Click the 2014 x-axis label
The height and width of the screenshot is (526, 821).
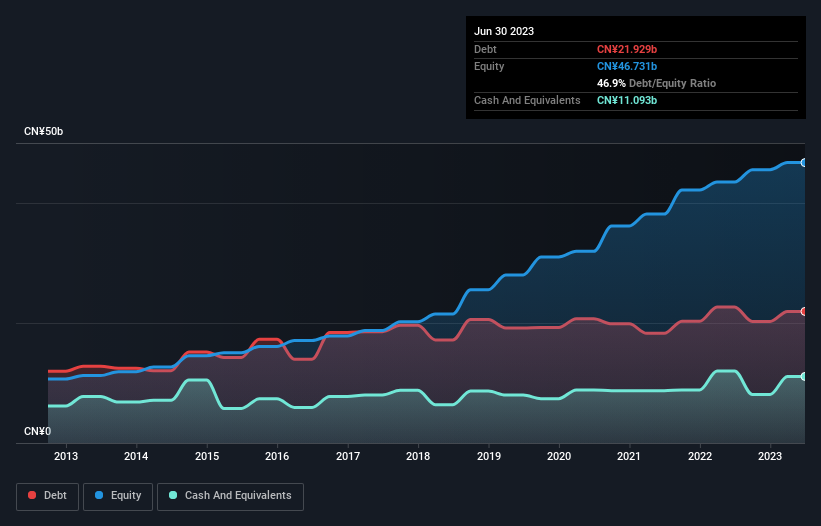(136, 456)
